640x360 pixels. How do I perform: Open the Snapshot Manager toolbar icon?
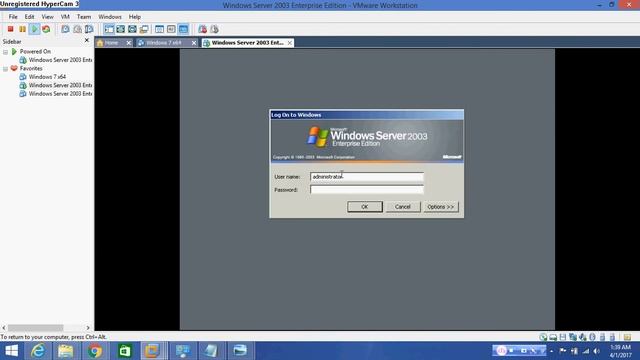[89, 29]
